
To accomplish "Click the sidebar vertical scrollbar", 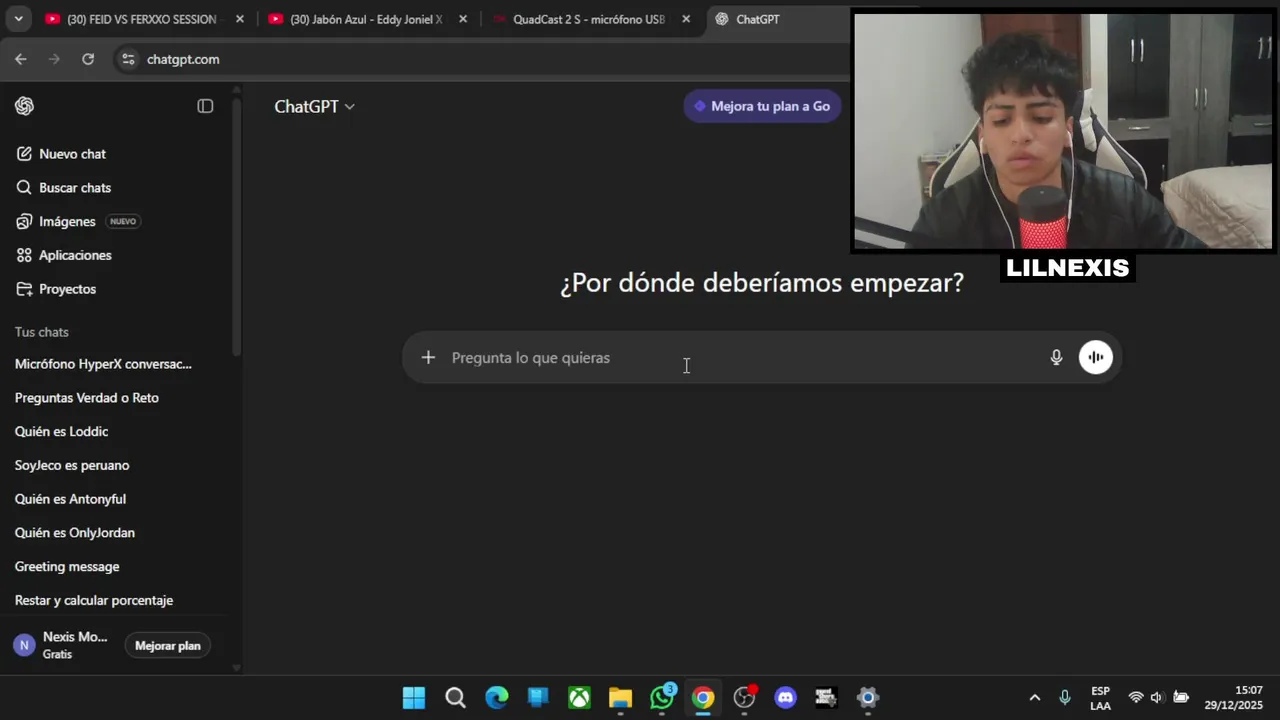I will (236, 225).
